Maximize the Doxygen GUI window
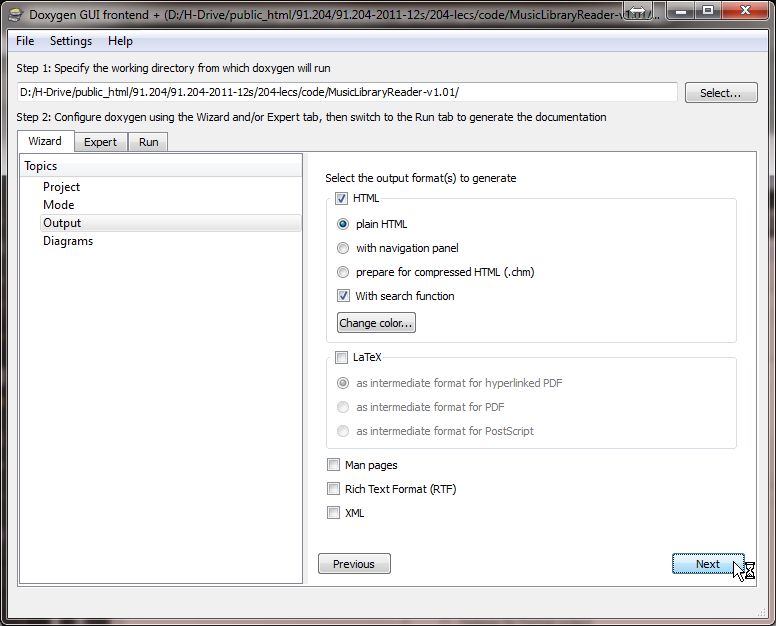This screenshot has width=776, height=626. 708,10
